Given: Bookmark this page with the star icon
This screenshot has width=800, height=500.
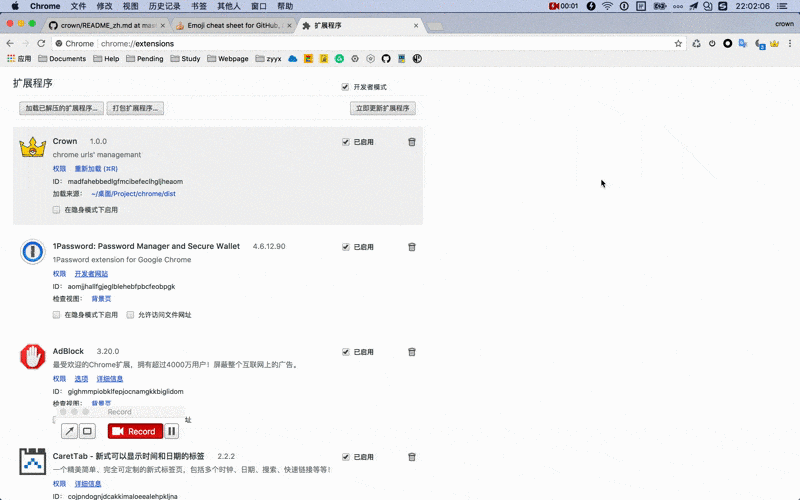Looking at the screenshot, I should (x=678, y=43).
